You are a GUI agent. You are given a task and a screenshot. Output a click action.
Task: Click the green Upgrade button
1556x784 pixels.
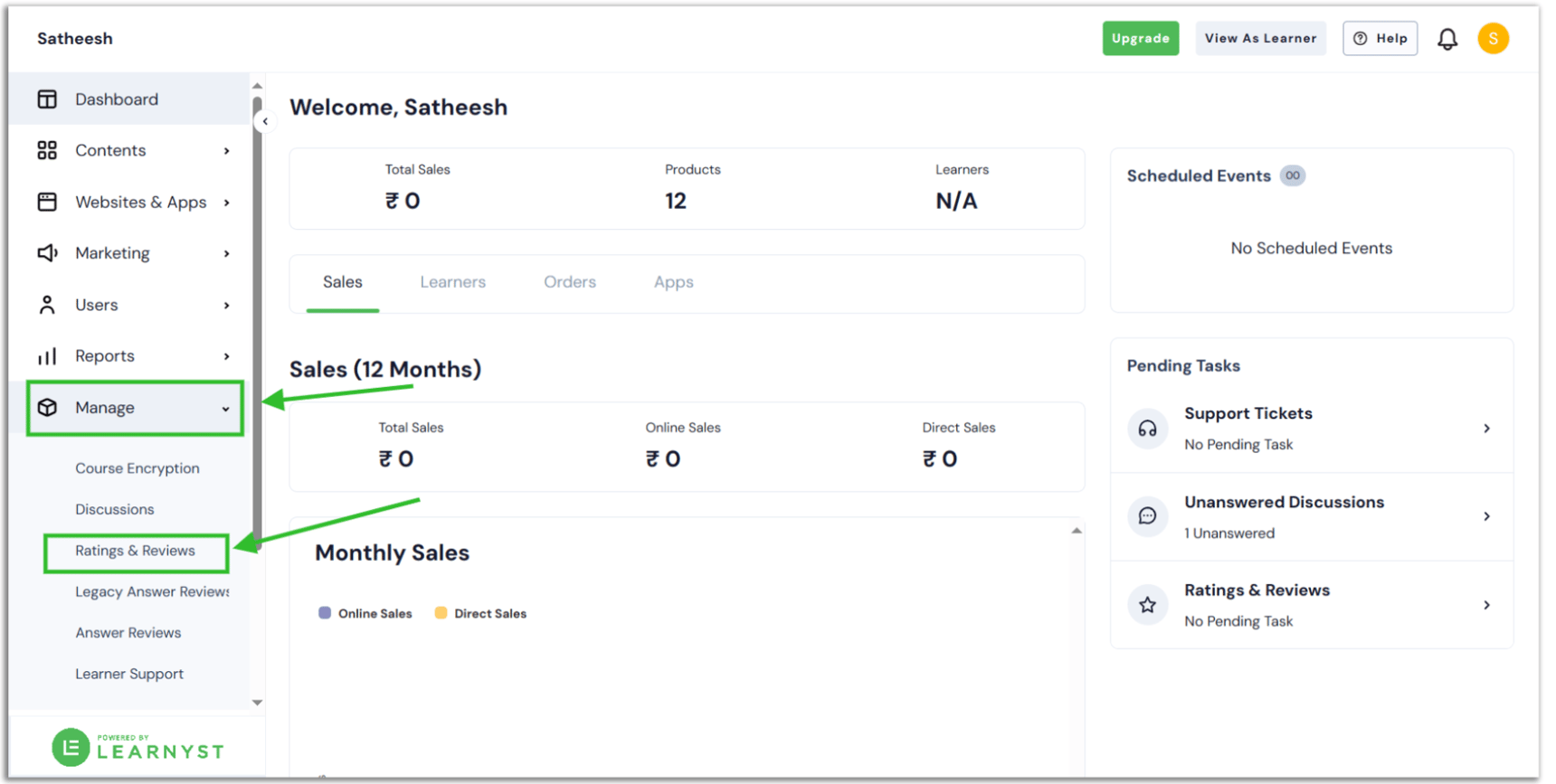pos(1140,39)
